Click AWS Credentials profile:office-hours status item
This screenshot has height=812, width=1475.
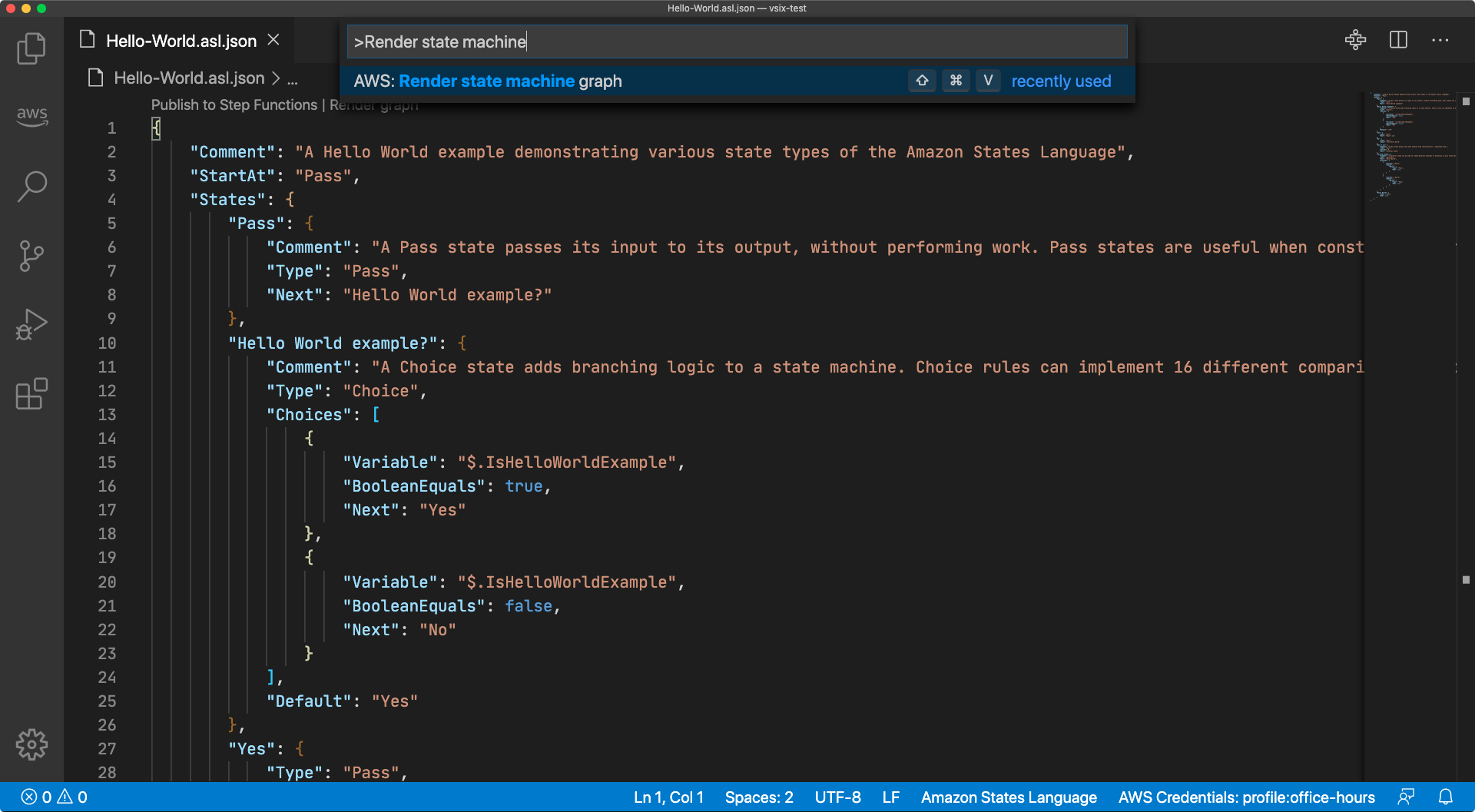(x=1246, y=797)
